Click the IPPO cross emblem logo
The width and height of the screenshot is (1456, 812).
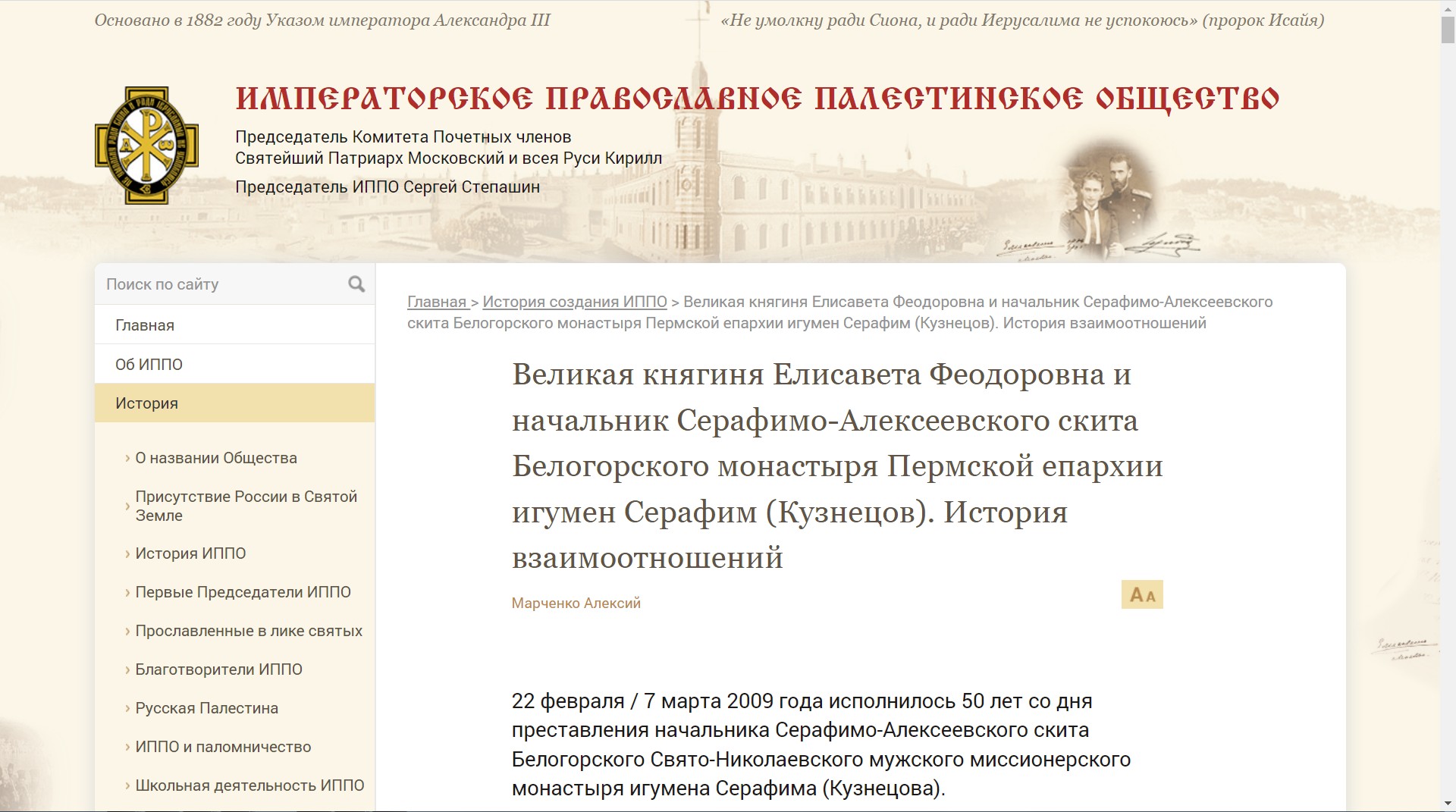(146, 145)
